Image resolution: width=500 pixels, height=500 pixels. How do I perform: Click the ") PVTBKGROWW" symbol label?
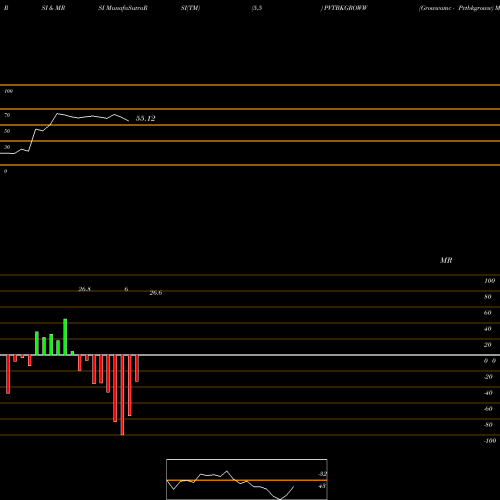pos(344,8)
